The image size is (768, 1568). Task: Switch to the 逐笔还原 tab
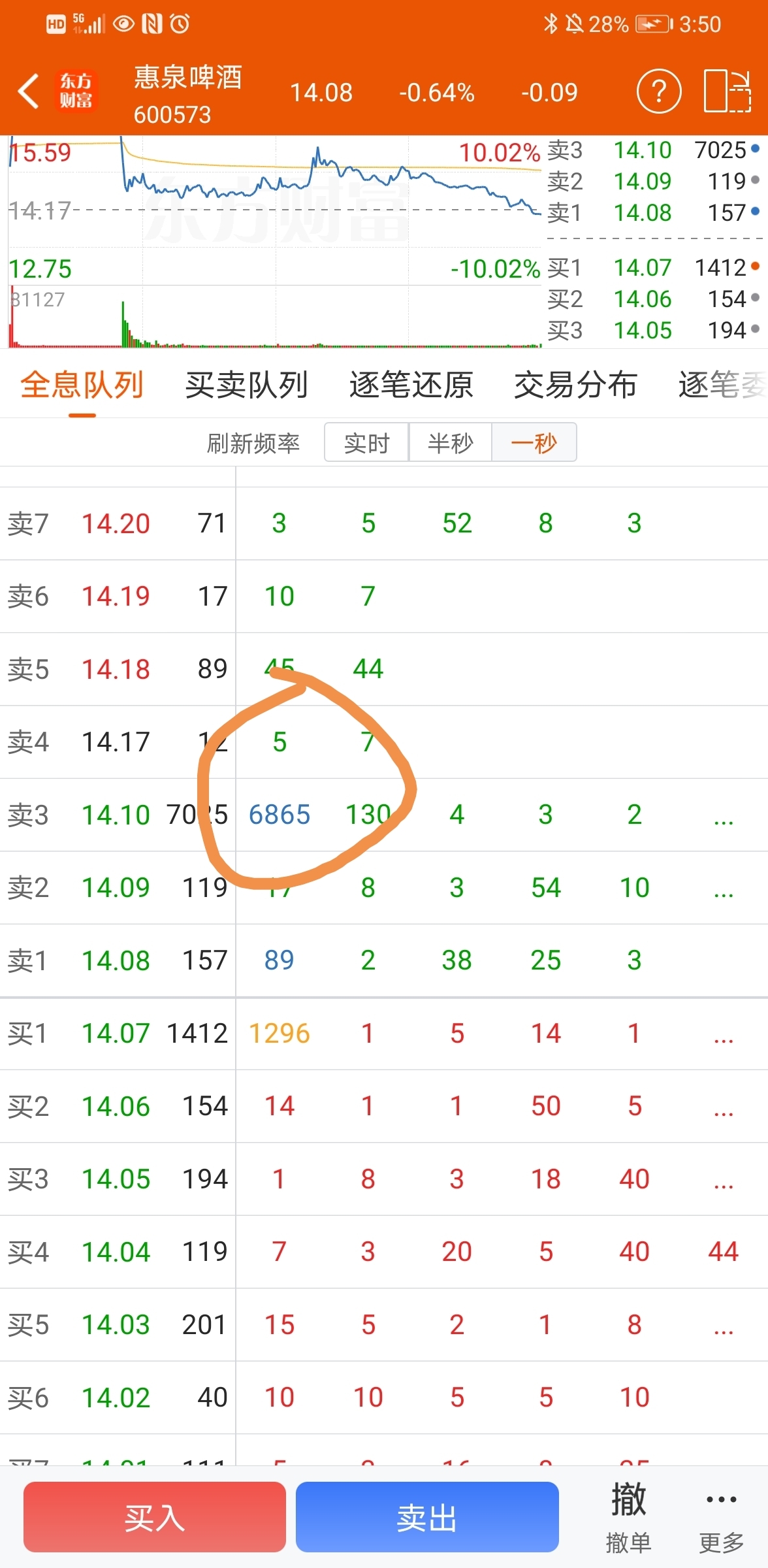[x=411, y=385]
